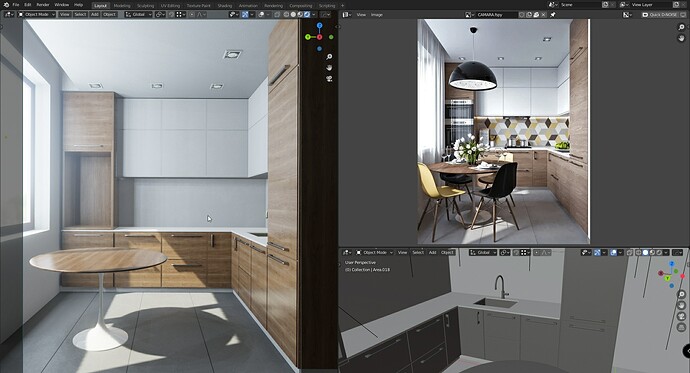Viewport: 690px width, 373px height.
Task: Click pan hand icon in image editor
Action: (x=681, y=38)
